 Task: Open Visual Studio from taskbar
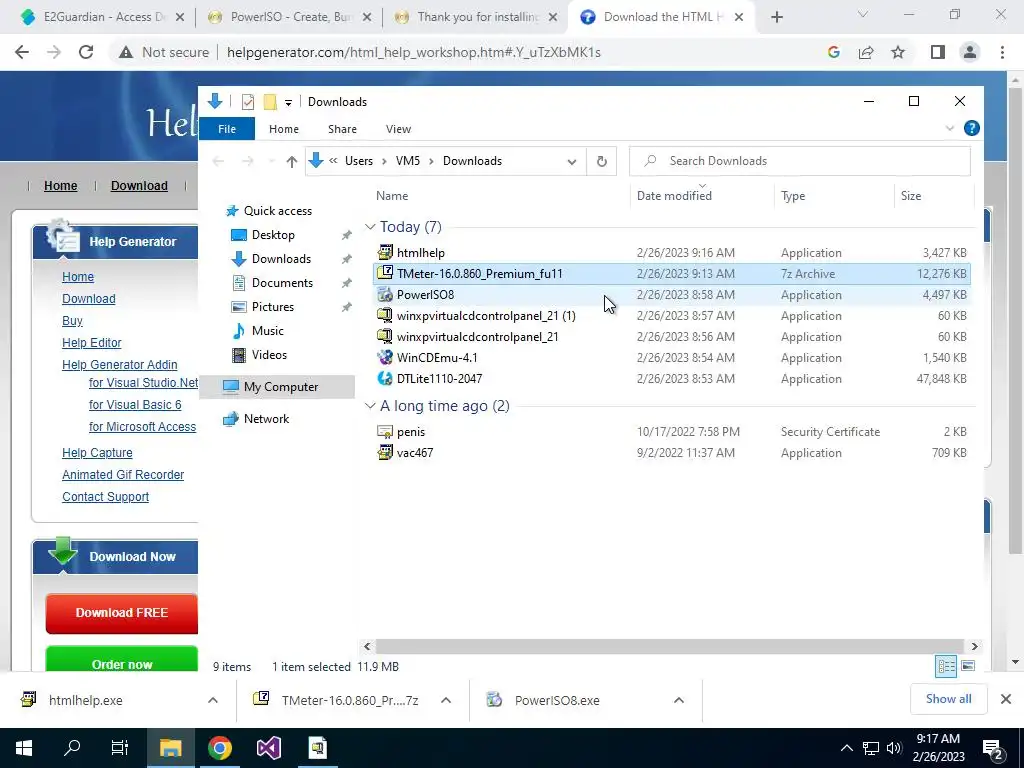[268, 748]
